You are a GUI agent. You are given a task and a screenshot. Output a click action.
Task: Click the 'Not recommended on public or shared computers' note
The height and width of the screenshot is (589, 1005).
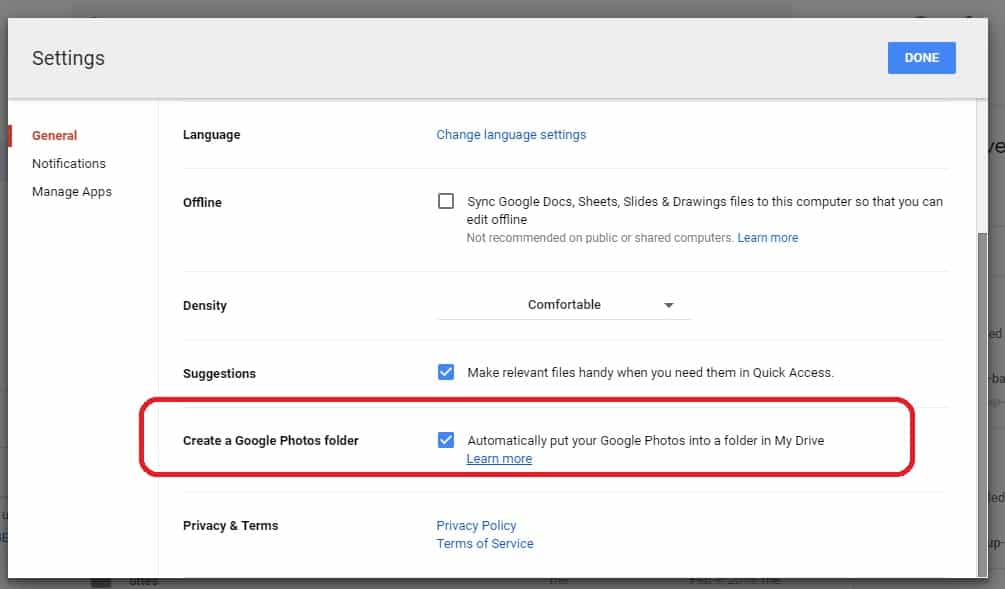600,238
